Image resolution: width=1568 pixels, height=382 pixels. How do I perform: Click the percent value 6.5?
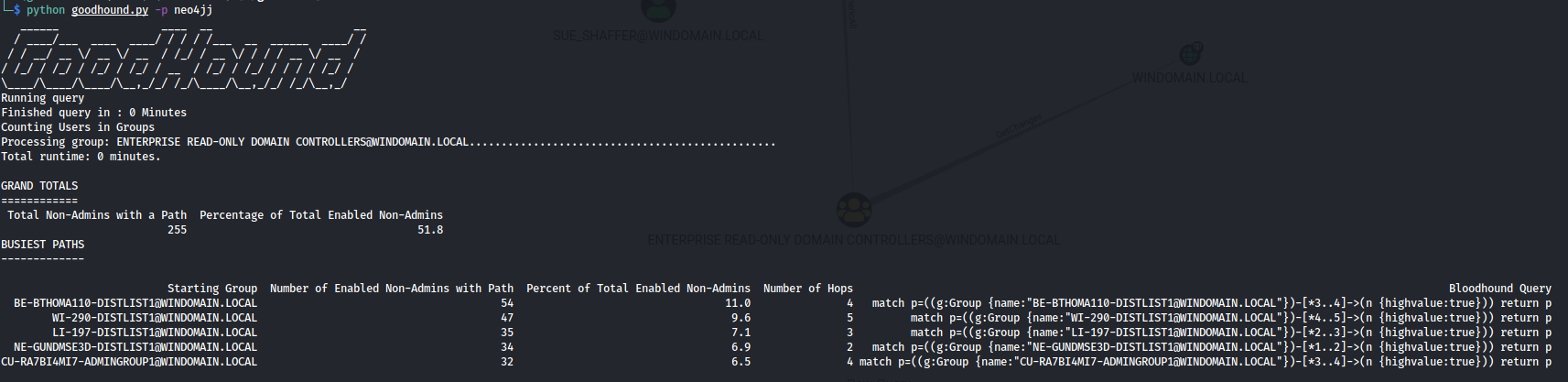pyautogui.click(x=741, y=362)
